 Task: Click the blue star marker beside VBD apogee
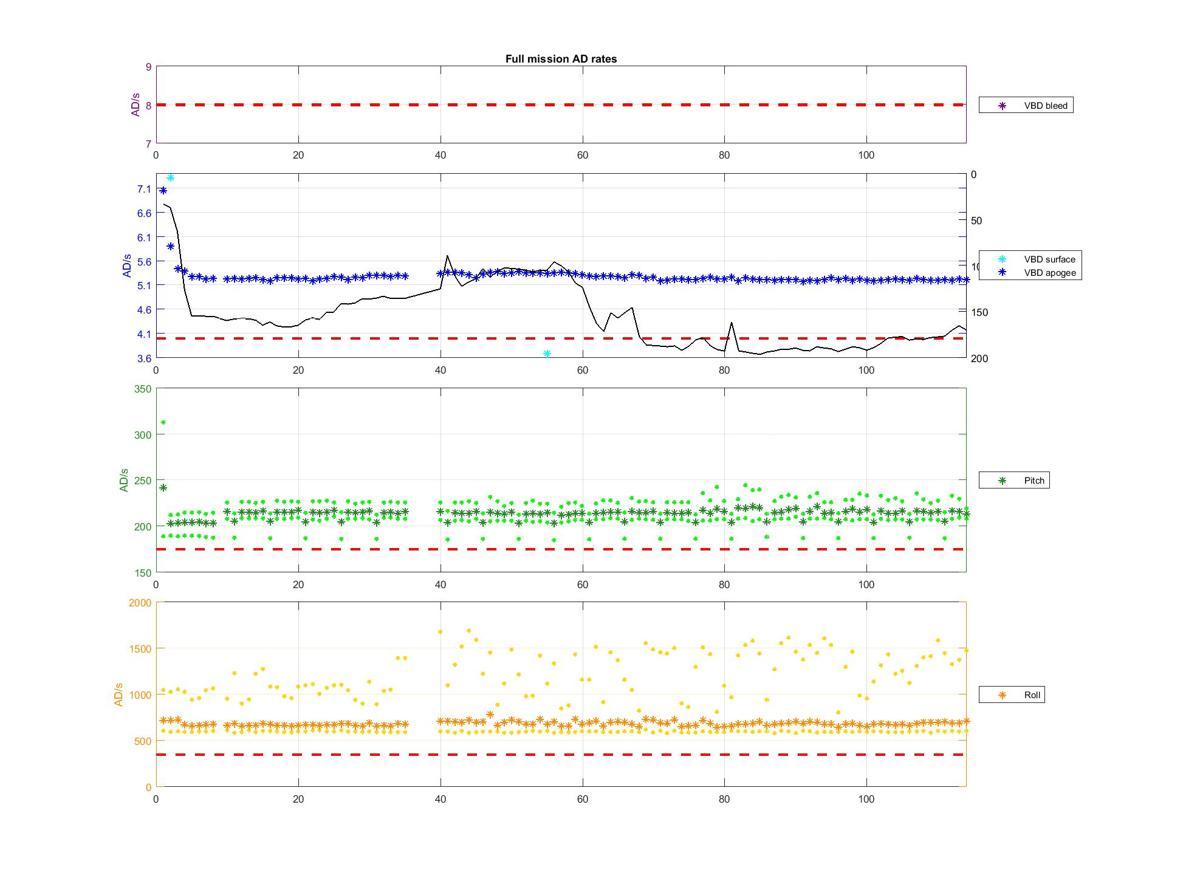click(x=1002, y=272)
